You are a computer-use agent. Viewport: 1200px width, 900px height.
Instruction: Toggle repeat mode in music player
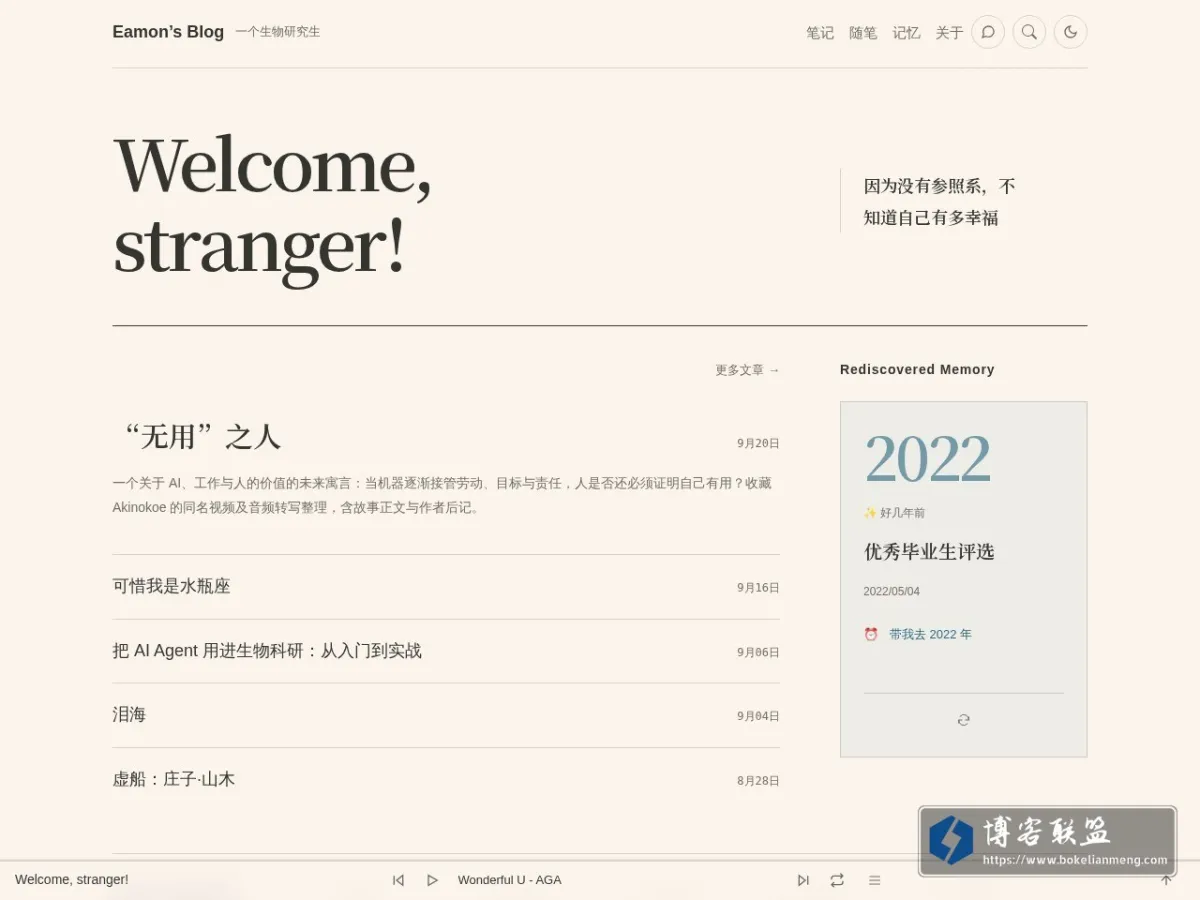point(837,880)
